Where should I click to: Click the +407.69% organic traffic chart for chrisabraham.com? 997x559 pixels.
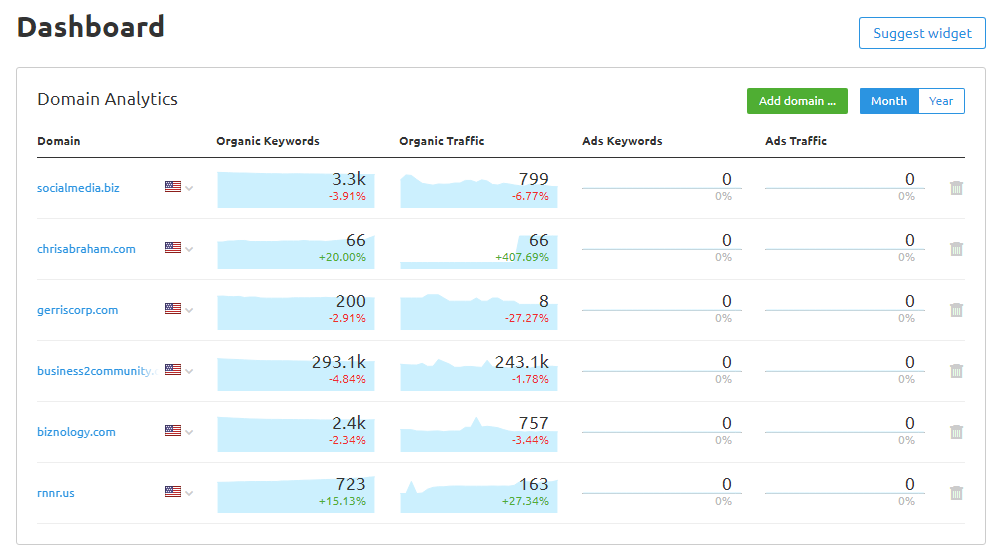pyautogui.click(x=479, y=250)
